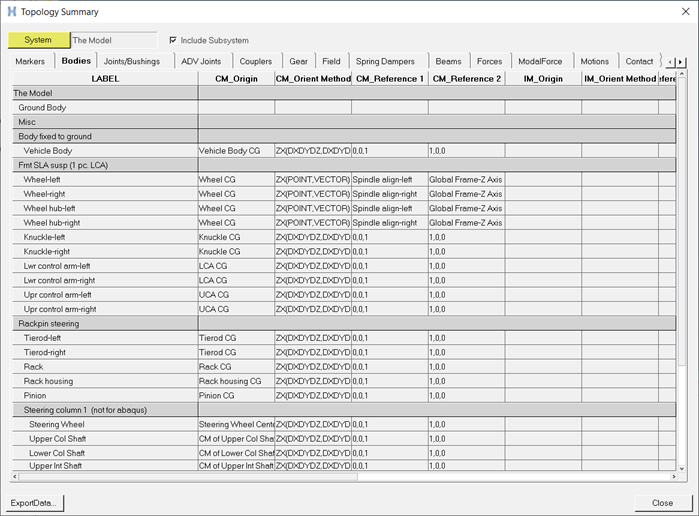Switch to the Markers tab
The width and height of the screenshot is (699, 516).
pyautogui.click(x=30, y=62)
